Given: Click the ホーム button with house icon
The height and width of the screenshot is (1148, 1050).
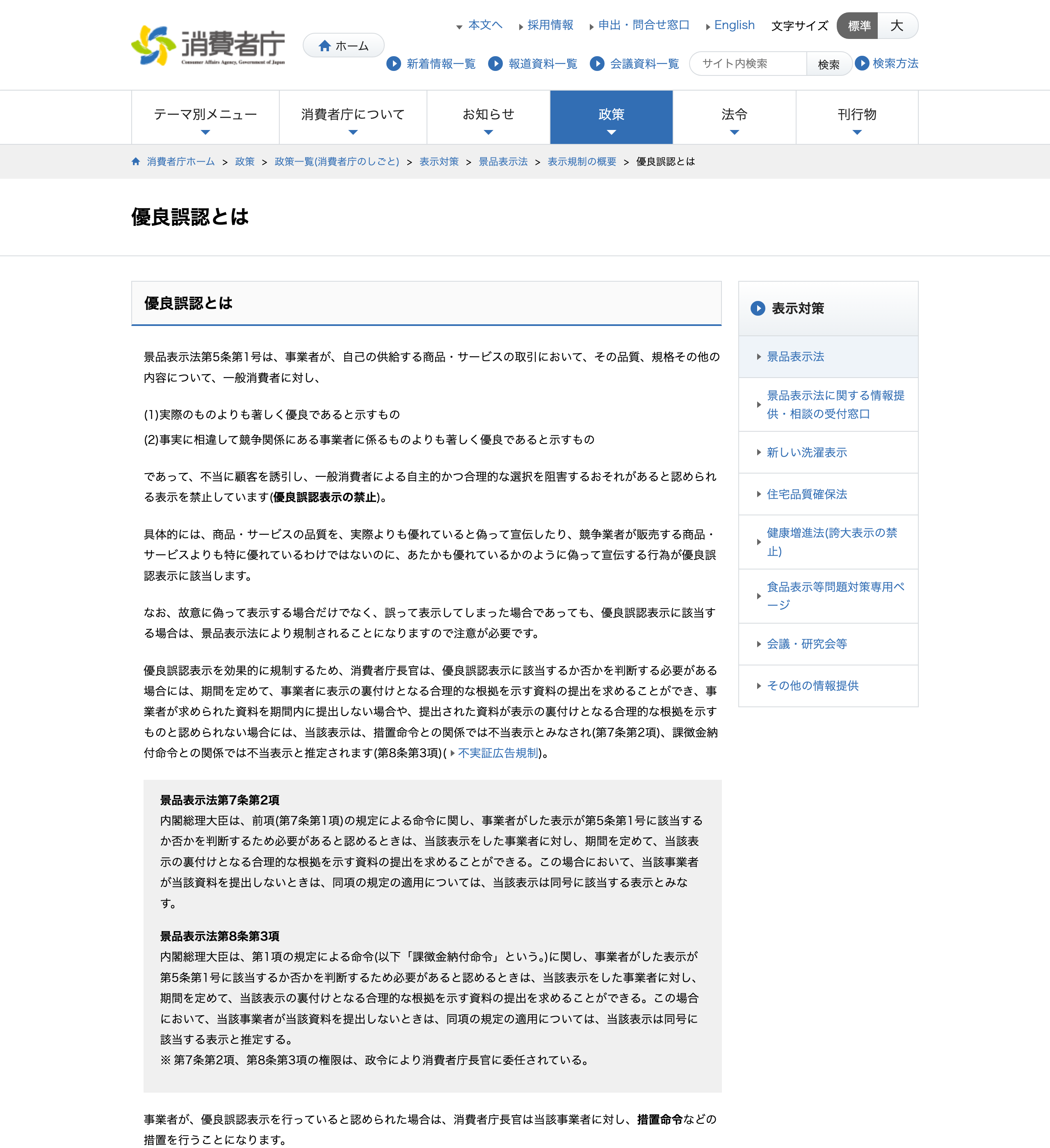Looking at the screenshot, I should 344,46.
